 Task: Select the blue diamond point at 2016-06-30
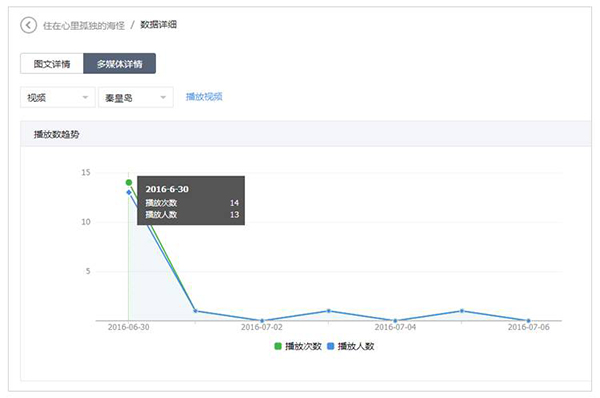pyautogui.click(x=129, y=192)
